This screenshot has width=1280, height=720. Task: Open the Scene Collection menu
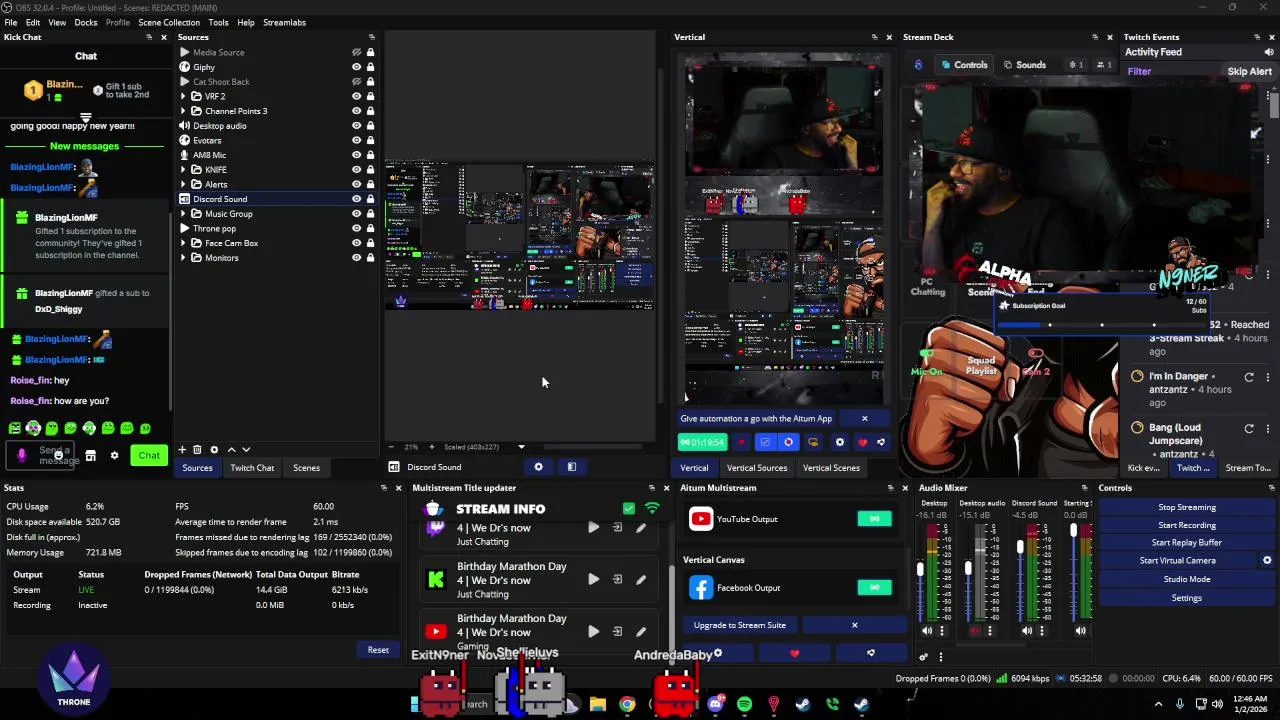[x=169, y=22]
